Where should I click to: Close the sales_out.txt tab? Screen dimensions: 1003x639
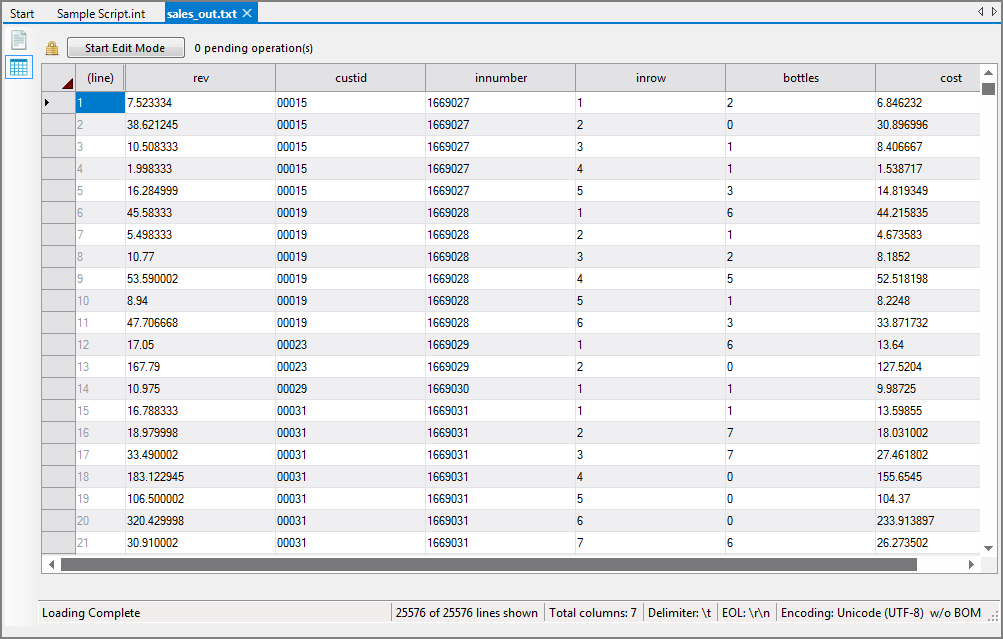245,14
